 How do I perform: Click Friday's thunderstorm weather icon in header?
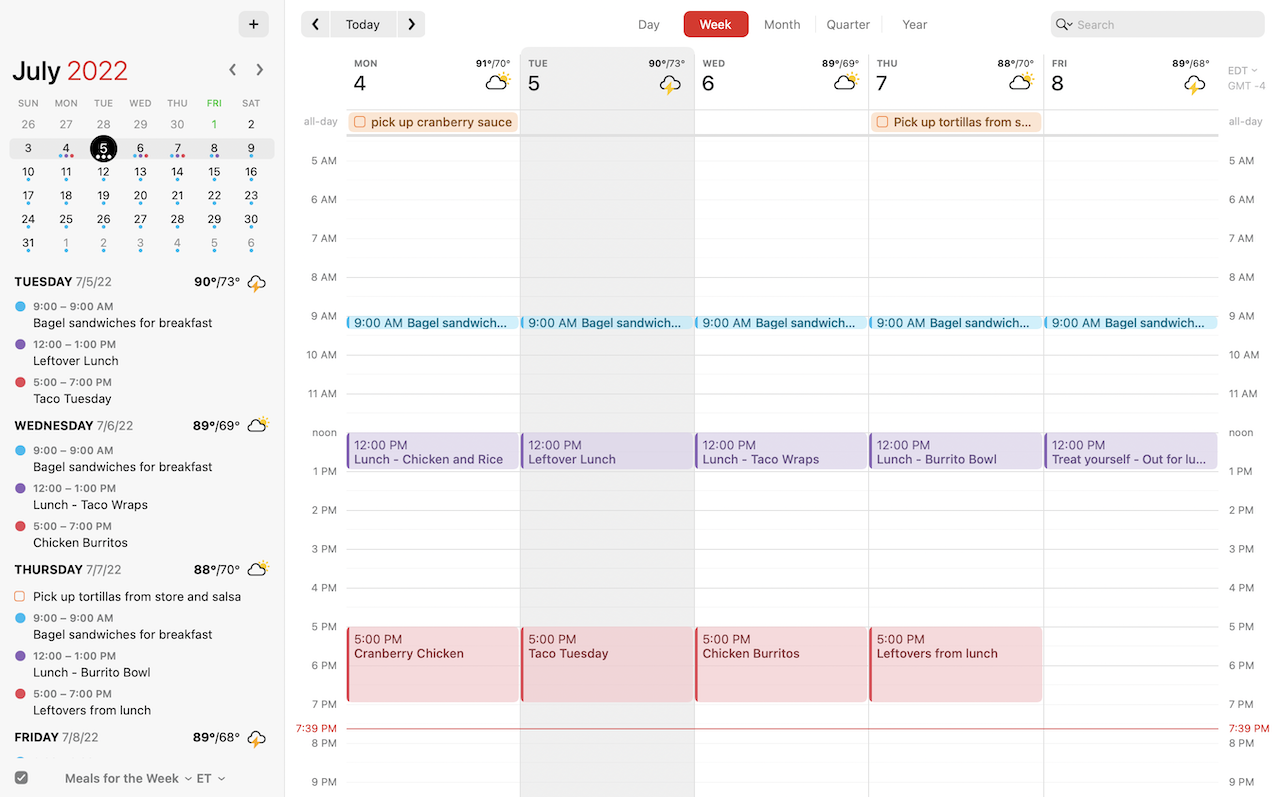1194,85
